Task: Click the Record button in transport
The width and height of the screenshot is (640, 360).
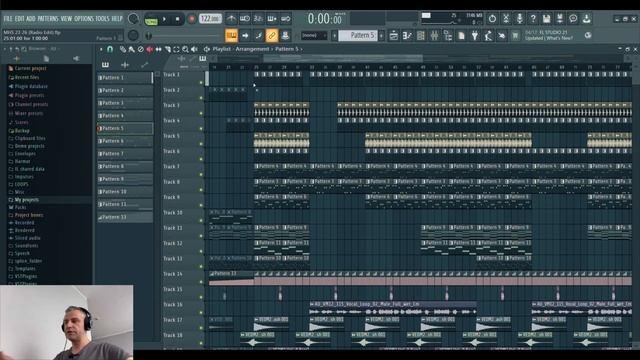Action: coord(191,19)
